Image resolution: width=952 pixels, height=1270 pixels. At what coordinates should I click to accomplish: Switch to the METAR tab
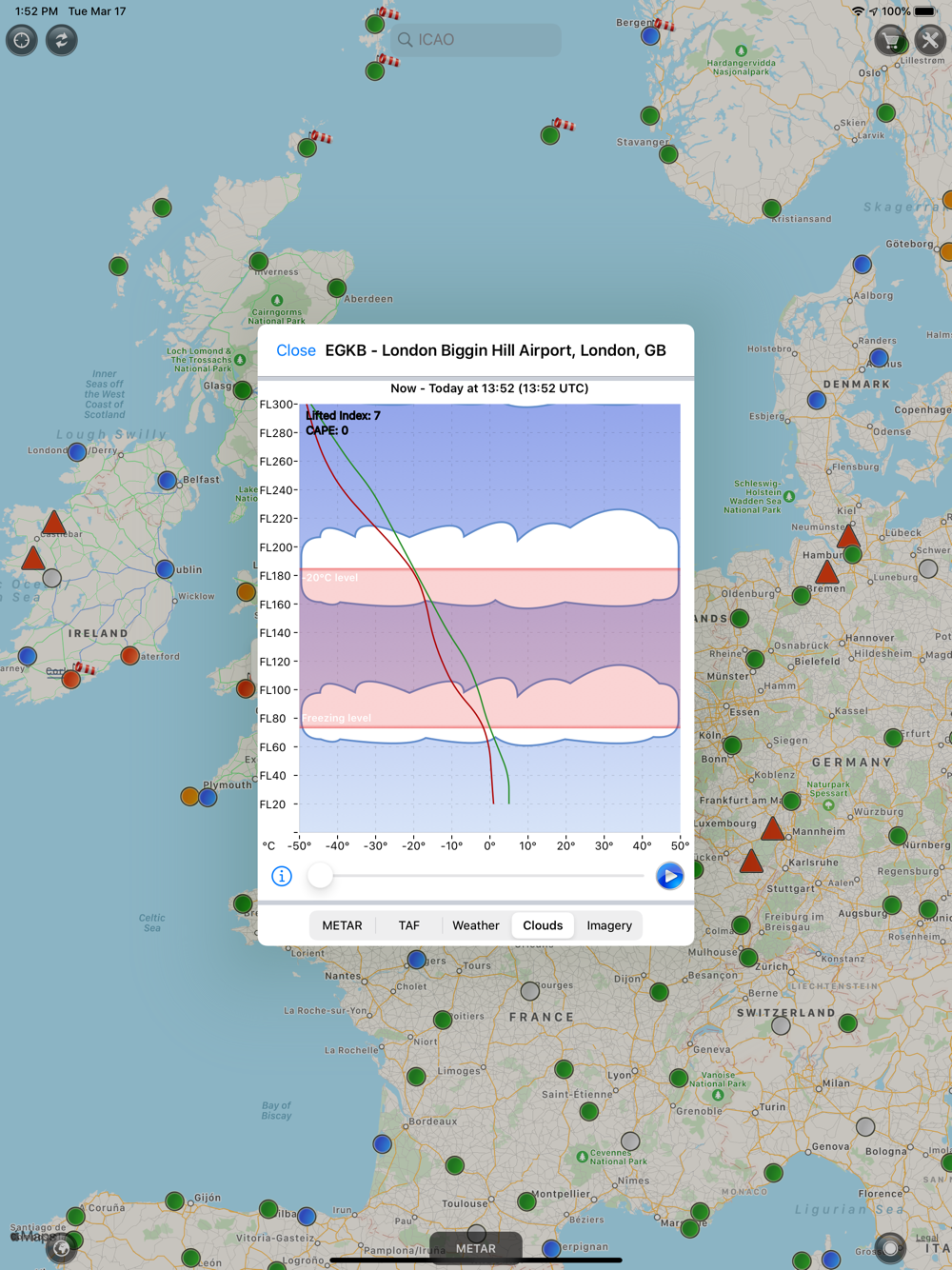pyautogui.click(x=342, y=925)
